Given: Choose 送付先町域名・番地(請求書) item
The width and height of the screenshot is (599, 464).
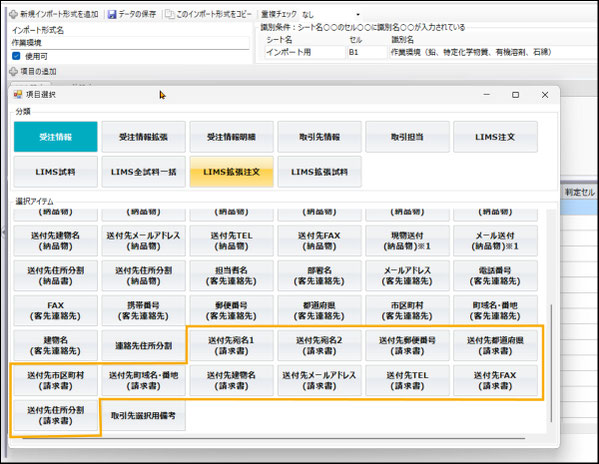Looking at the screenshot, I should [x=144, y=380].
